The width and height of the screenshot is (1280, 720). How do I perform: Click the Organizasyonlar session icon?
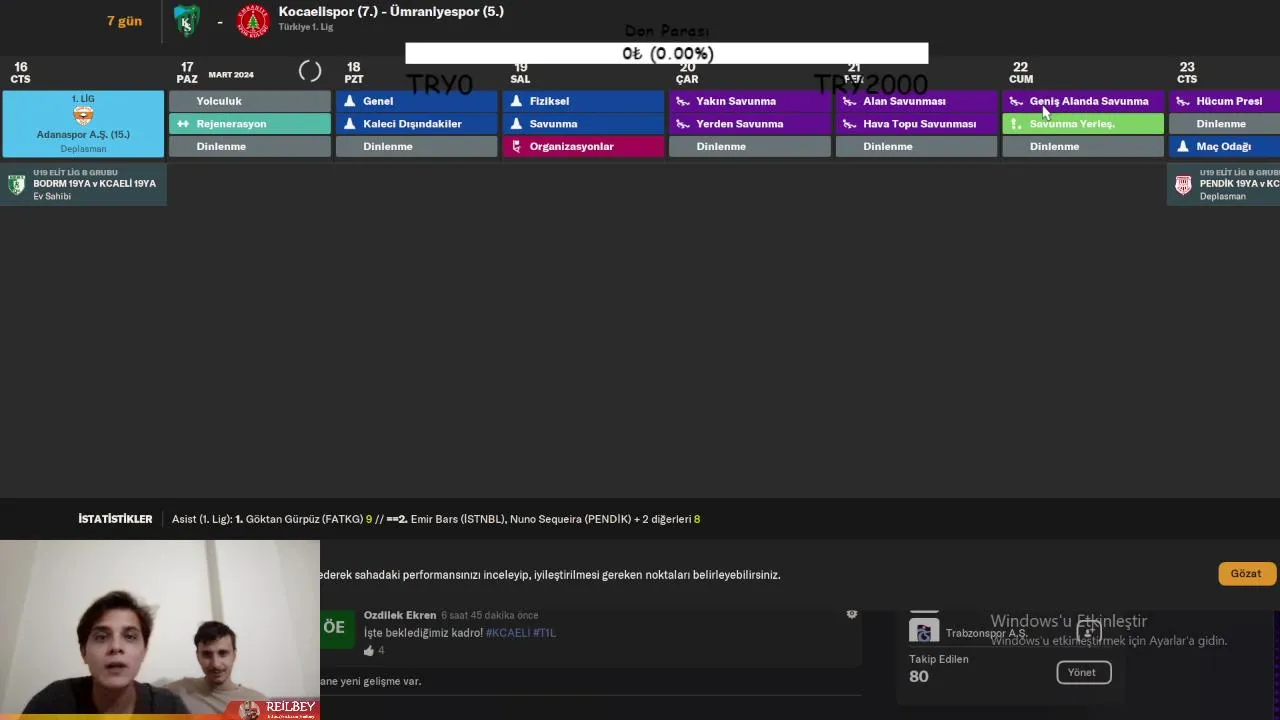point(516,146)
